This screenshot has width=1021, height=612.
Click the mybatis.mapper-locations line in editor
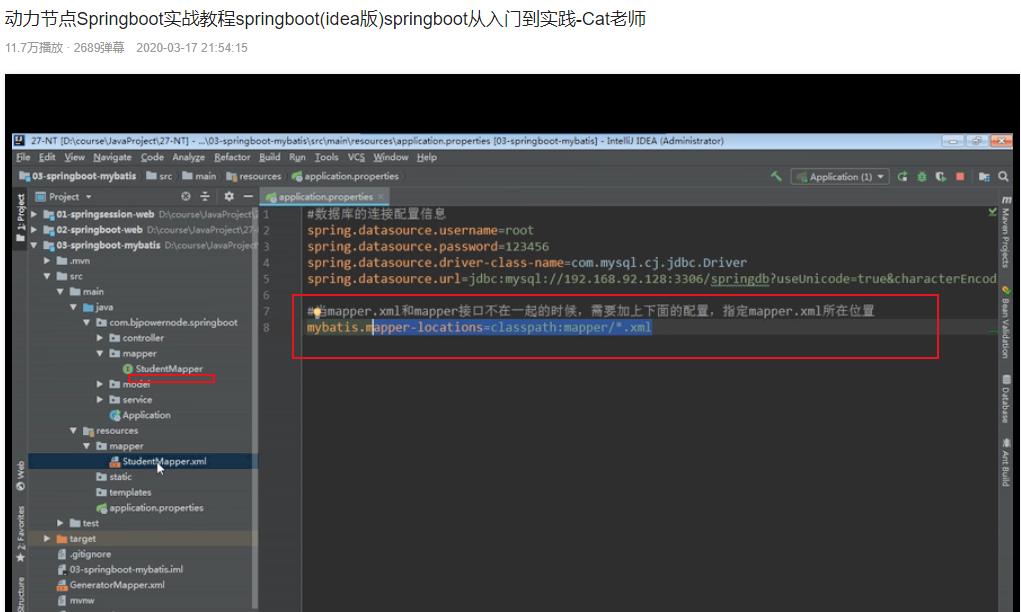click(479, 327)
